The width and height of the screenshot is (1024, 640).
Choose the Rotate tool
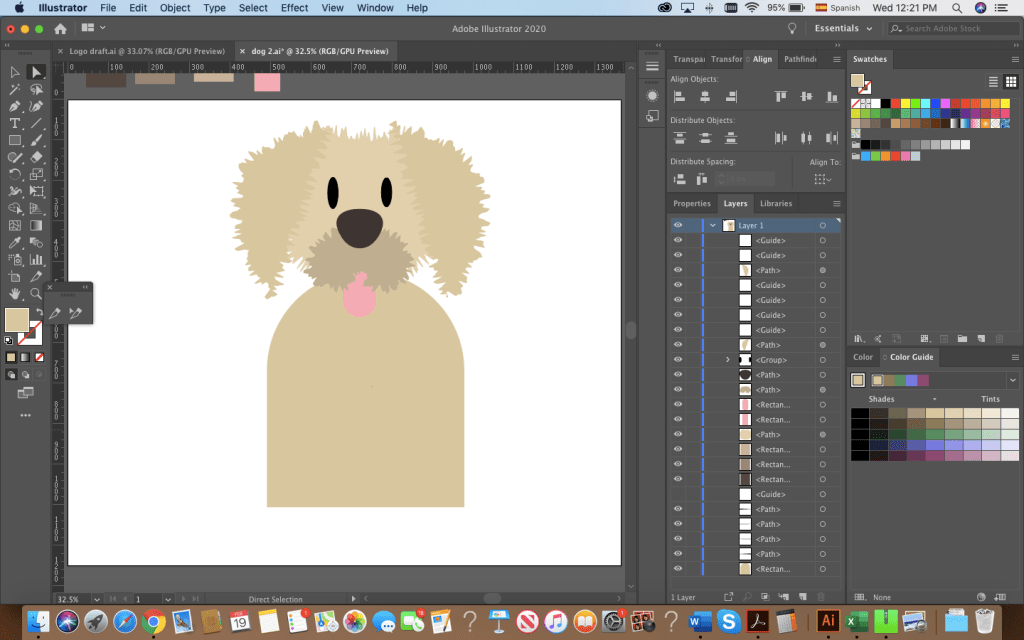15,174
